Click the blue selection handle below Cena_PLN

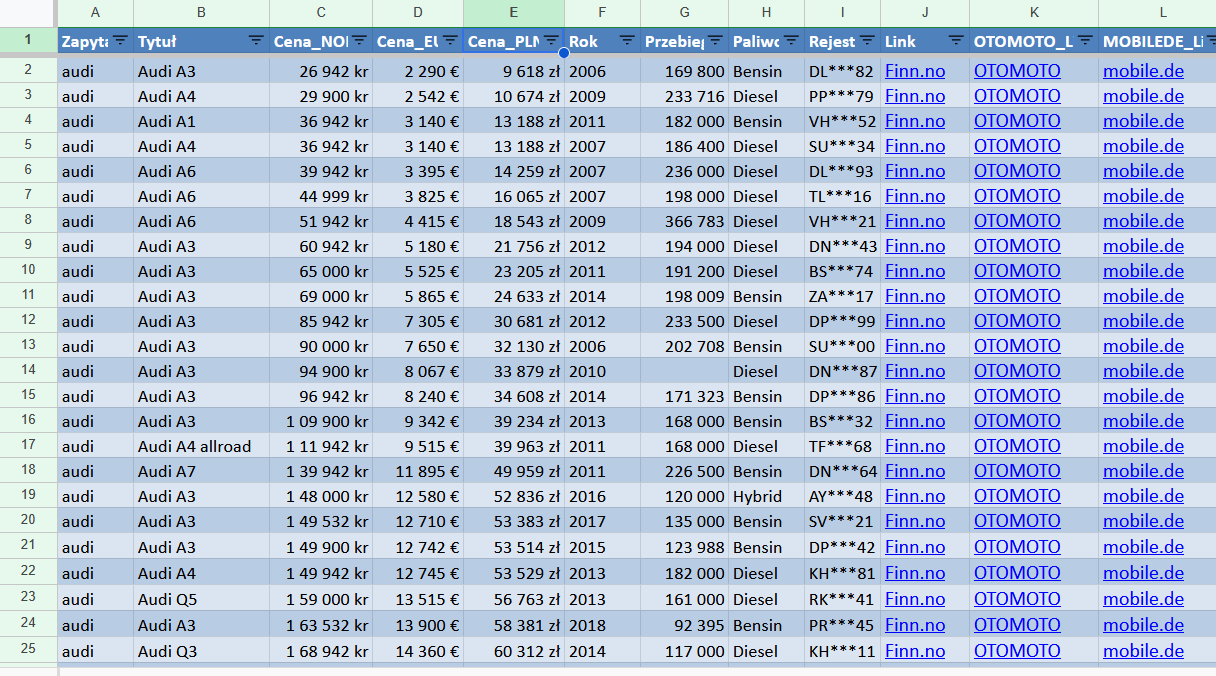click(x=564, y=53)
